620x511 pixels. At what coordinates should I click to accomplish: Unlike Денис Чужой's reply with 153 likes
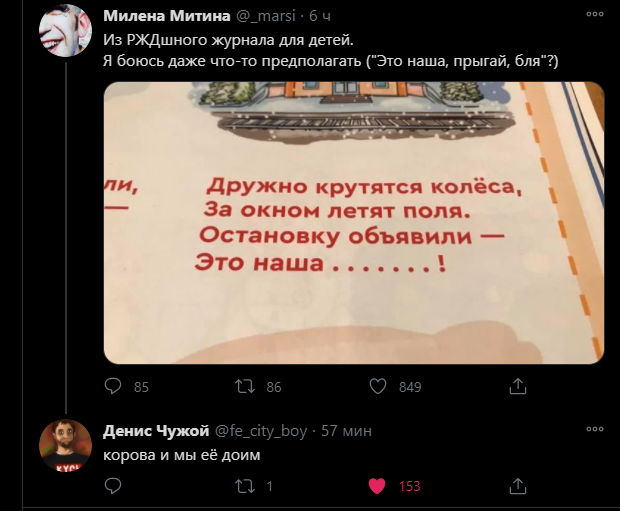point(377,486)
